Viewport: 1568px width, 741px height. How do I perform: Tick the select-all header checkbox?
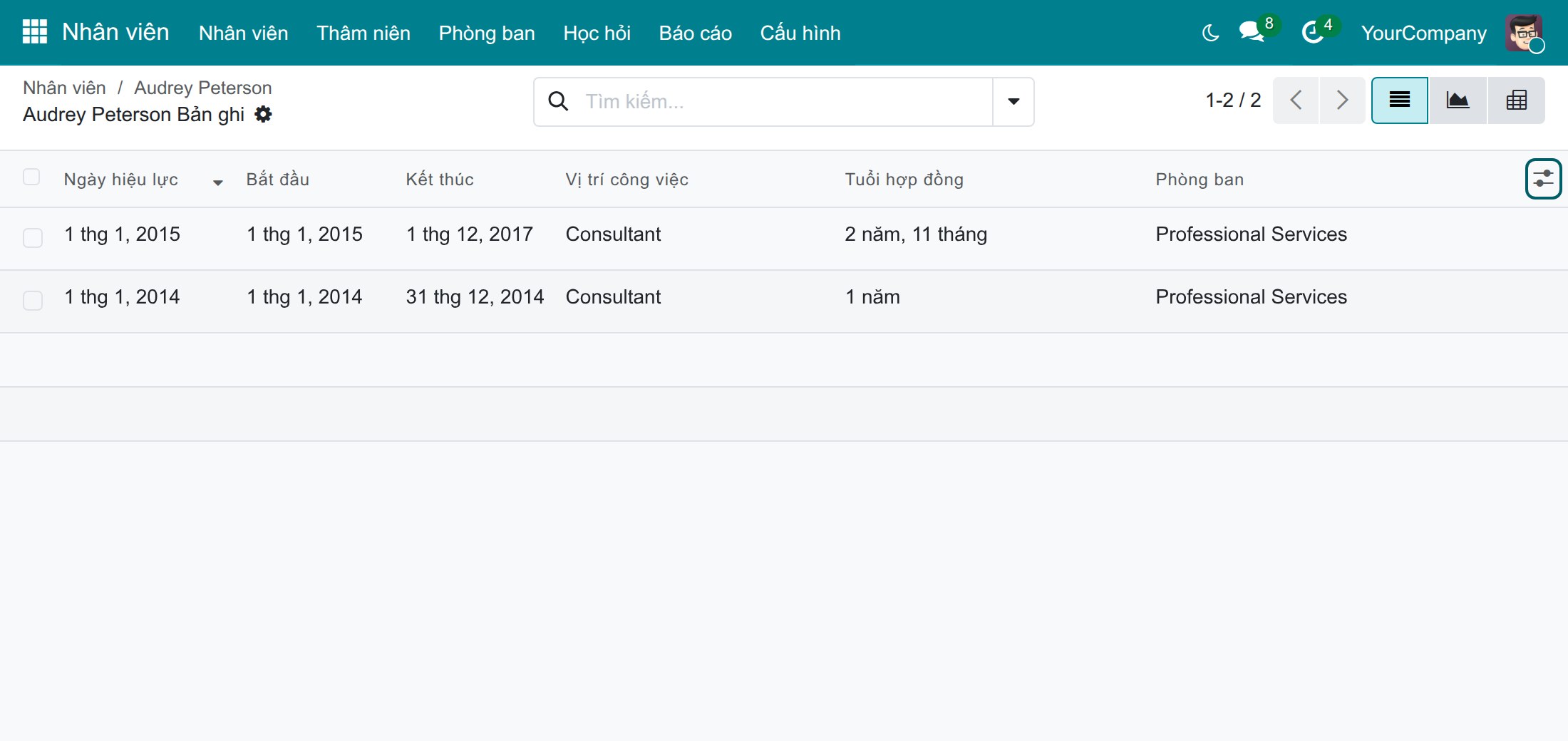(31, 177)
